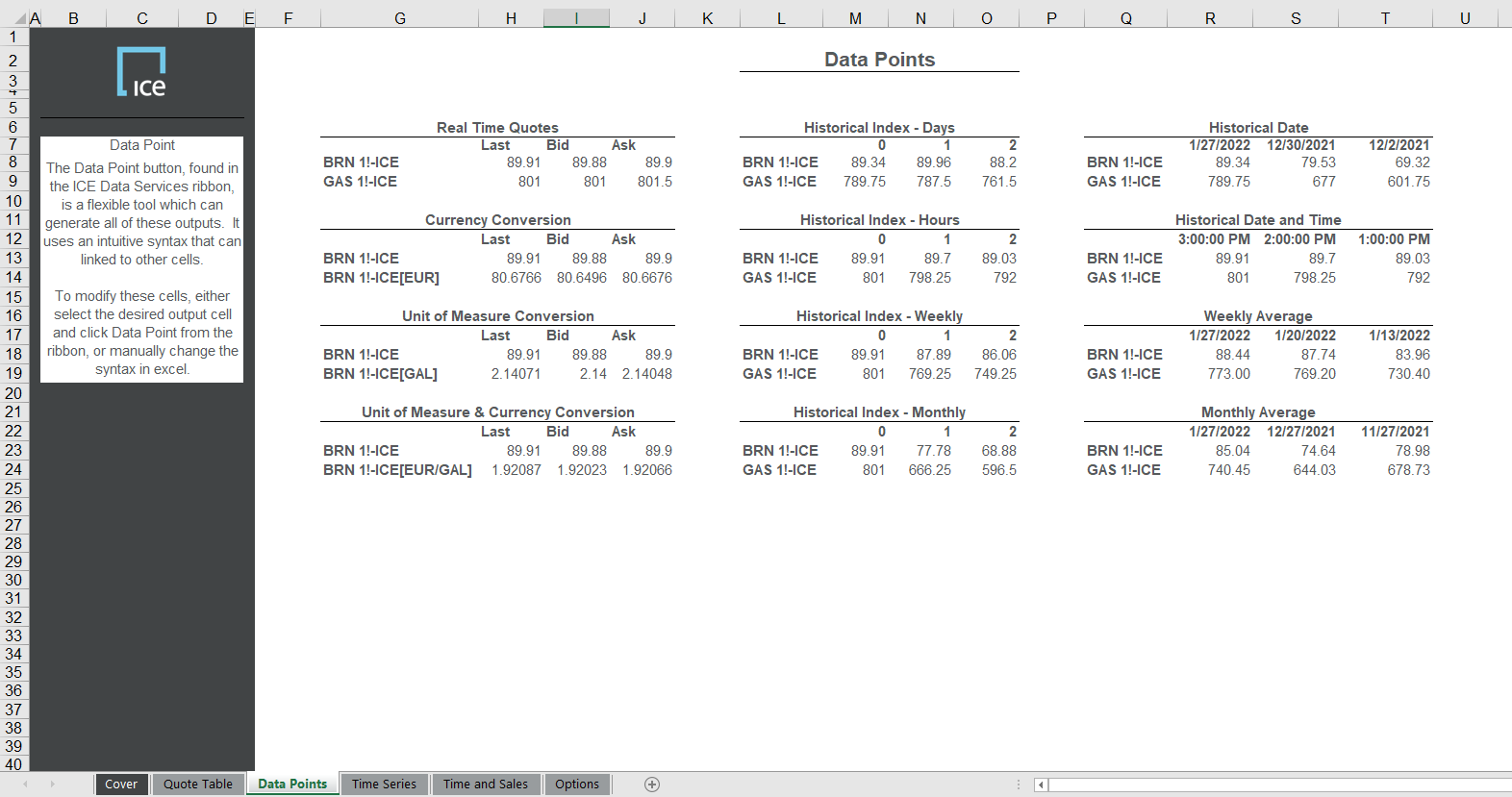Click the previous sheet navigation arrow
Image resolution: width=1512 pixels, height=797 pixels.
point(25,785)
